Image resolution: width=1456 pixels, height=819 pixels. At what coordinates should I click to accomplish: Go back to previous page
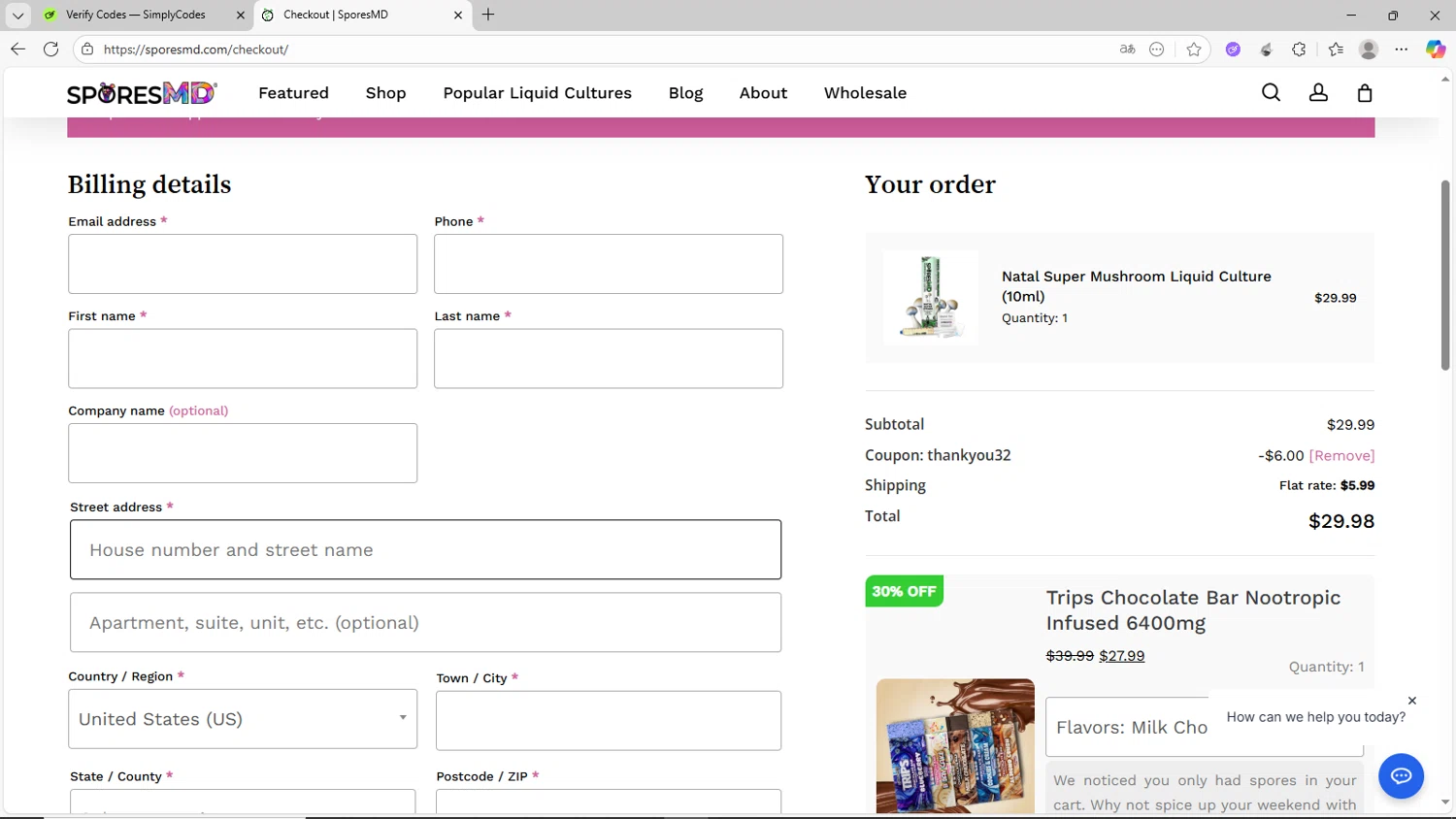pyautogui.click(x=17, y=49)
